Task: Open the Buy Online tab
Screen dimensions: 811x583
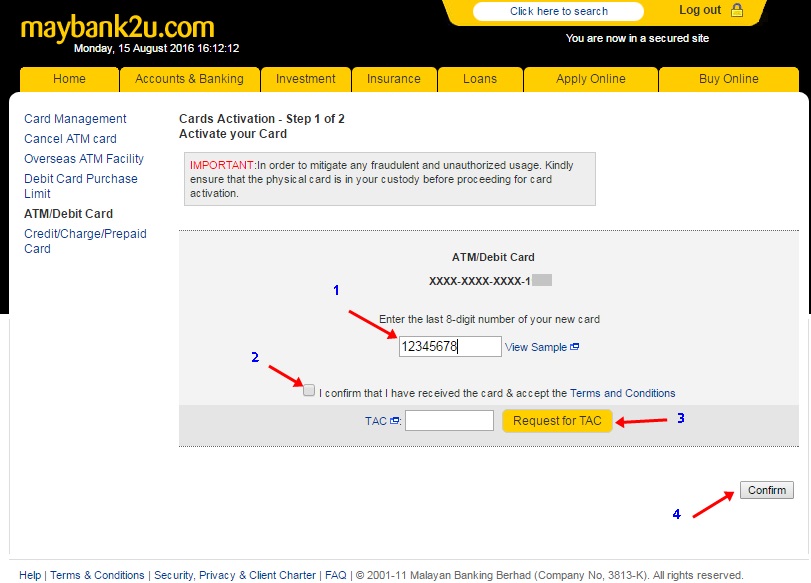Action: (729, 79)
